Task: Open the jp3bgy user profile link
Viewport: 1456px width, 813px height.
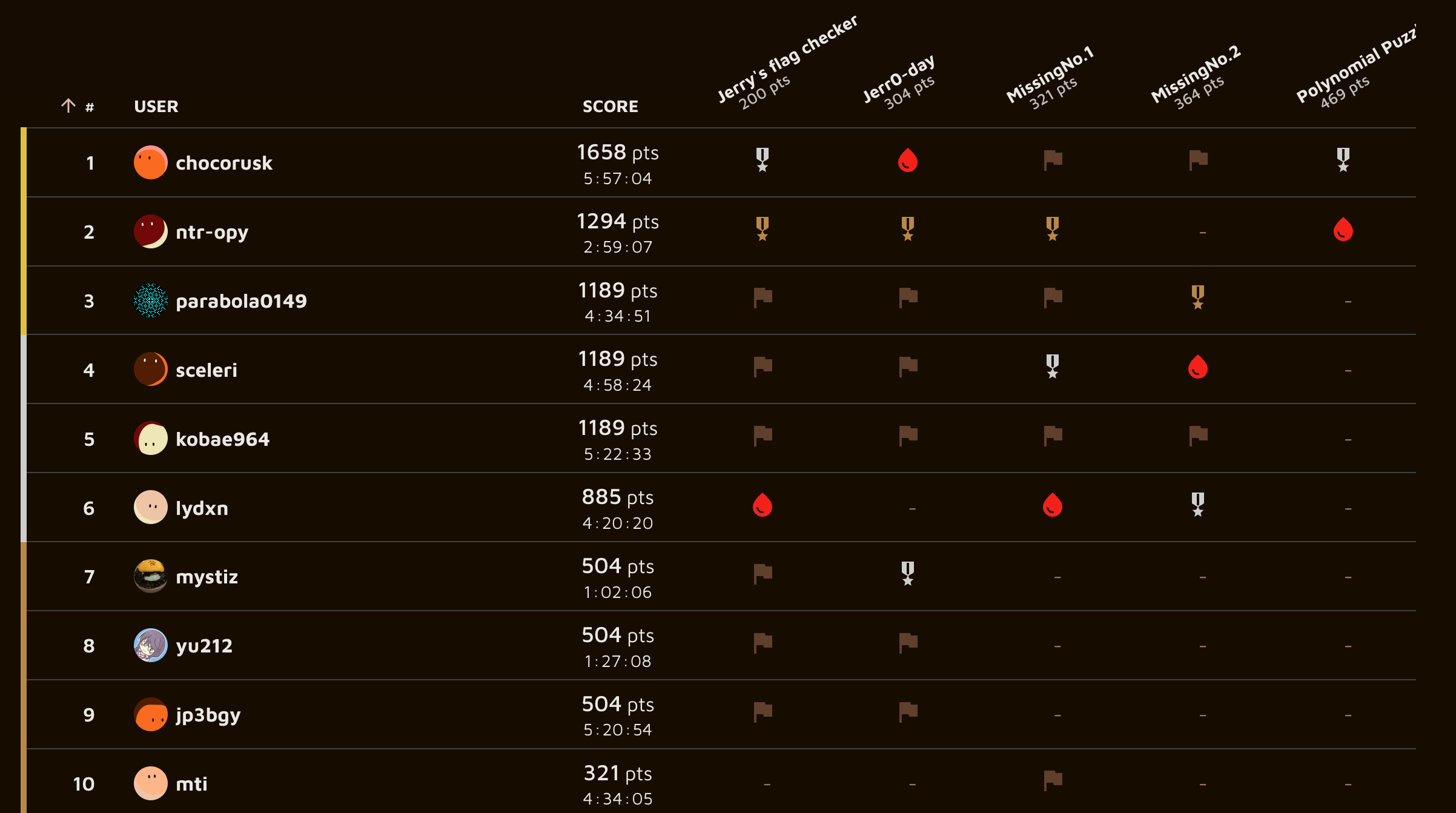Action: click(208, 715)
